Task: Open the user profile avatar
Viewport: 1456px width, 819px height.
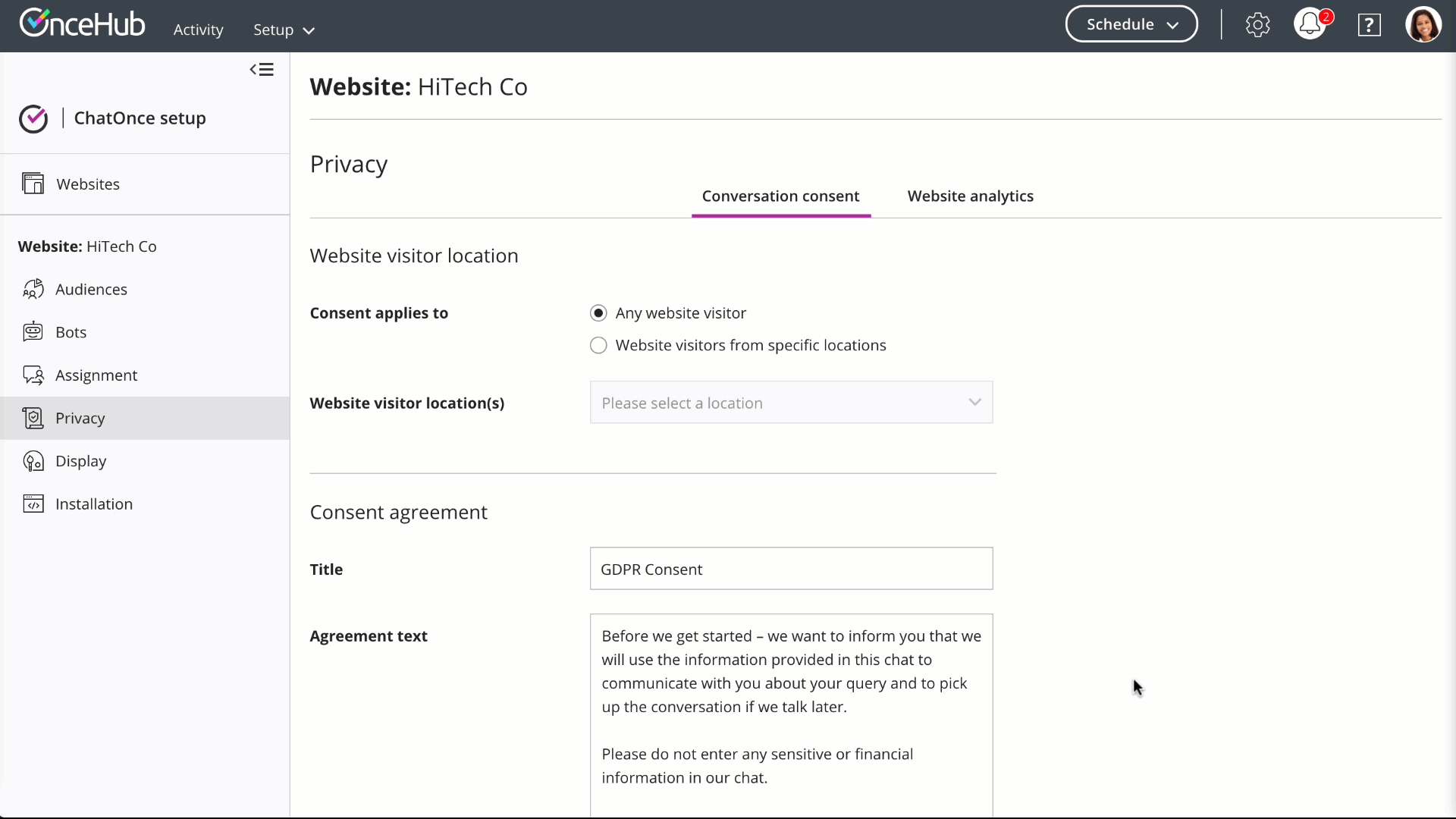Action: coord(1423,25)
